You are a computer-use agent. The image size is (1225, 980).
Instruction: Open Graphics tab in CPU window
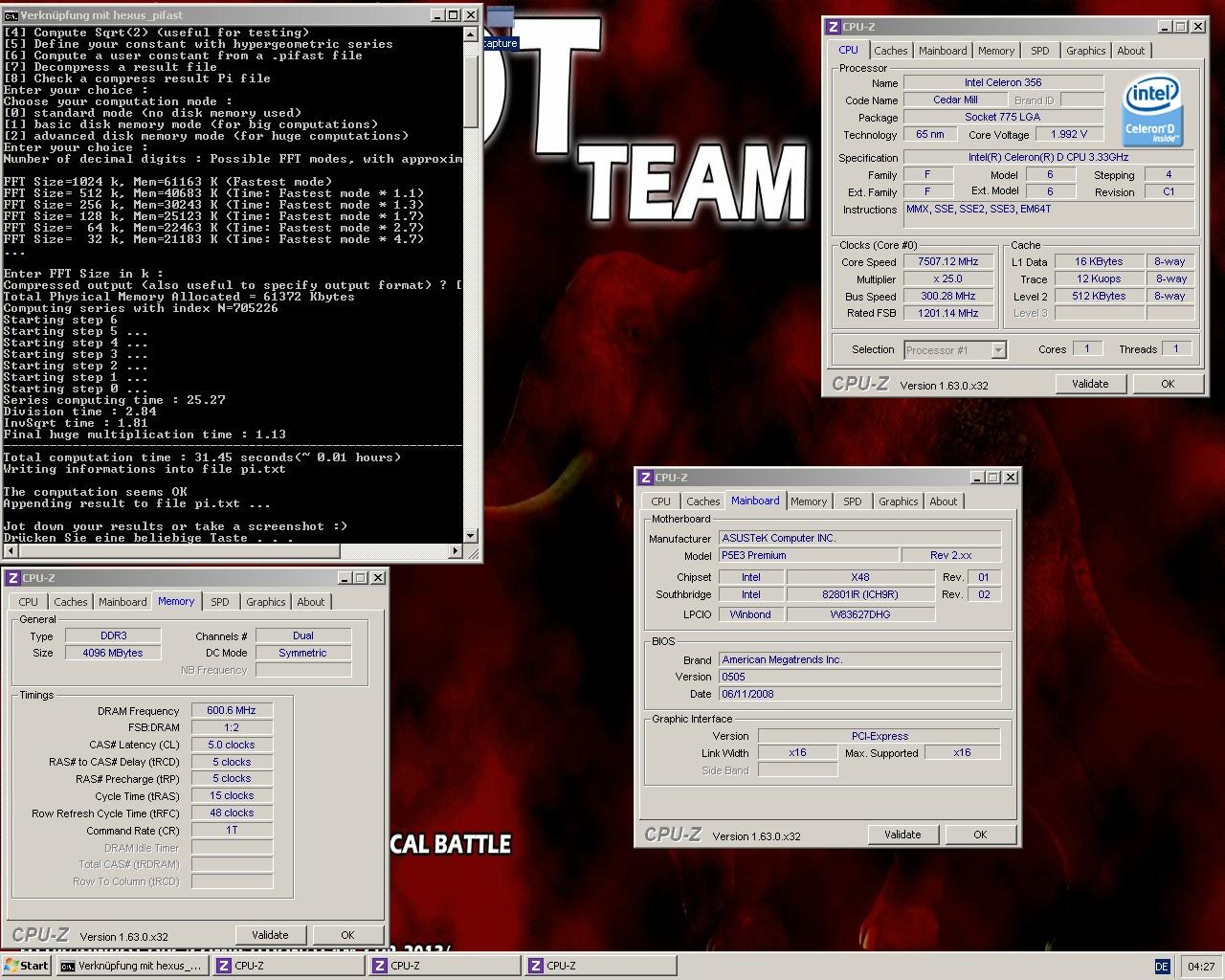point(1086,51)
